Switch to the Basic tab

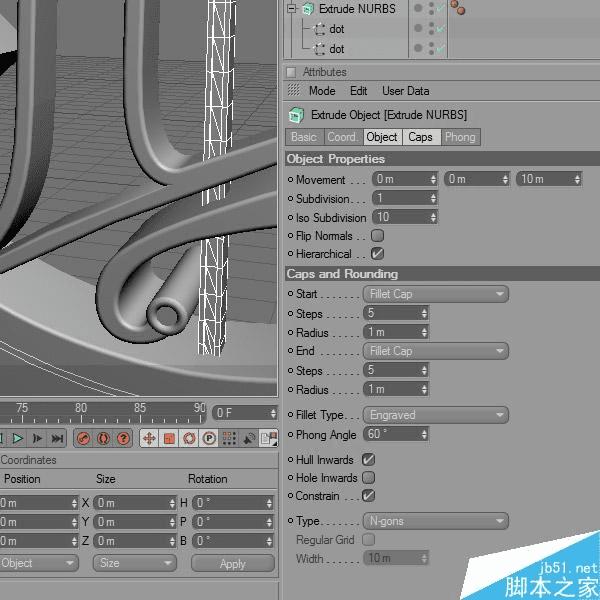[305, 137]
